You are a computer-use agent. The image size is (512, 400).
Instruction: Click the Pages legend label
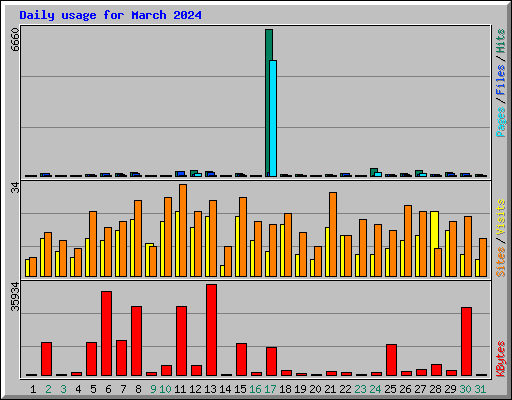point(501,122)
